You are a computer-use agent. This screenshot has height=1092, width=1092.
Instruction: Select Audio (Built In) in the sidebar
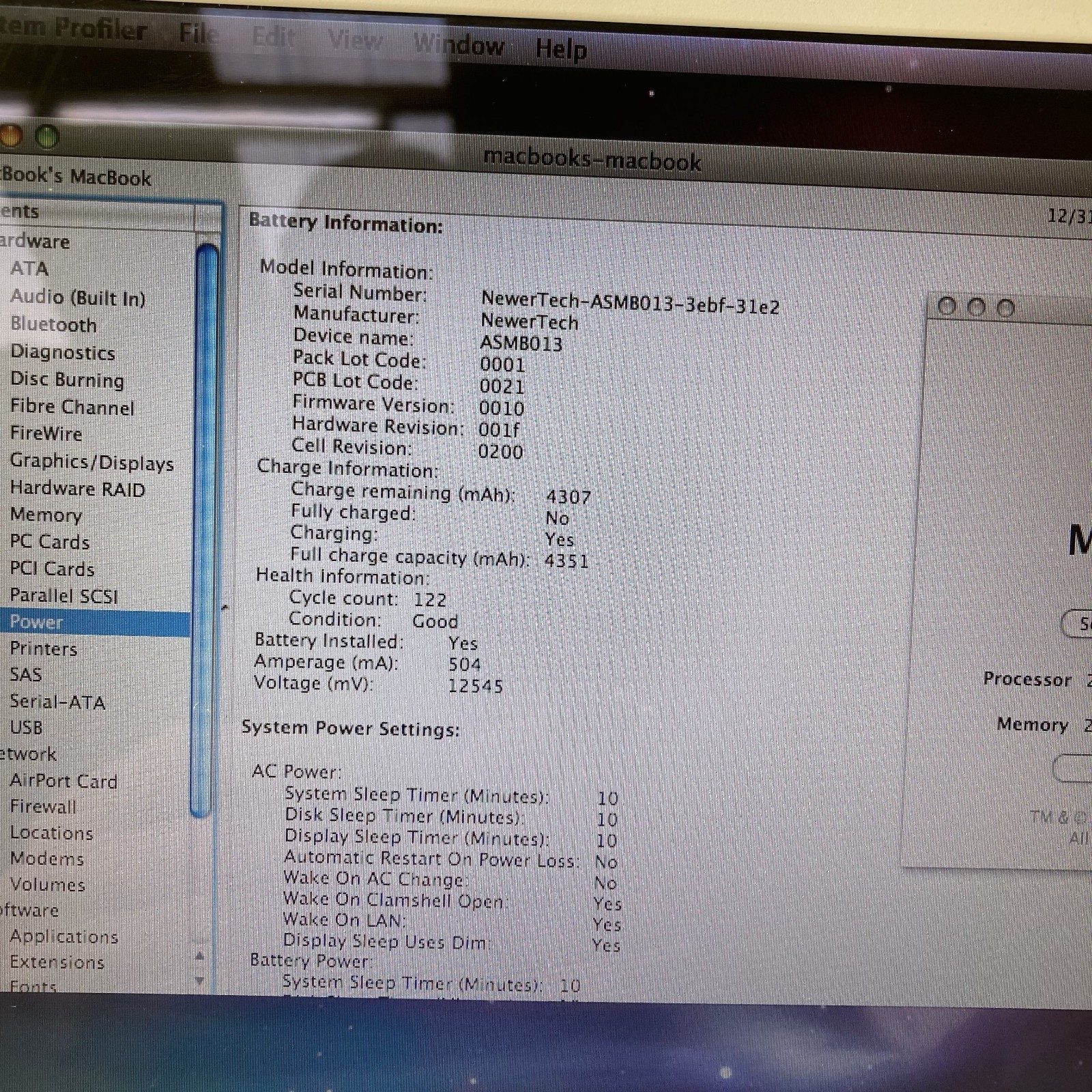coord(78,297)
